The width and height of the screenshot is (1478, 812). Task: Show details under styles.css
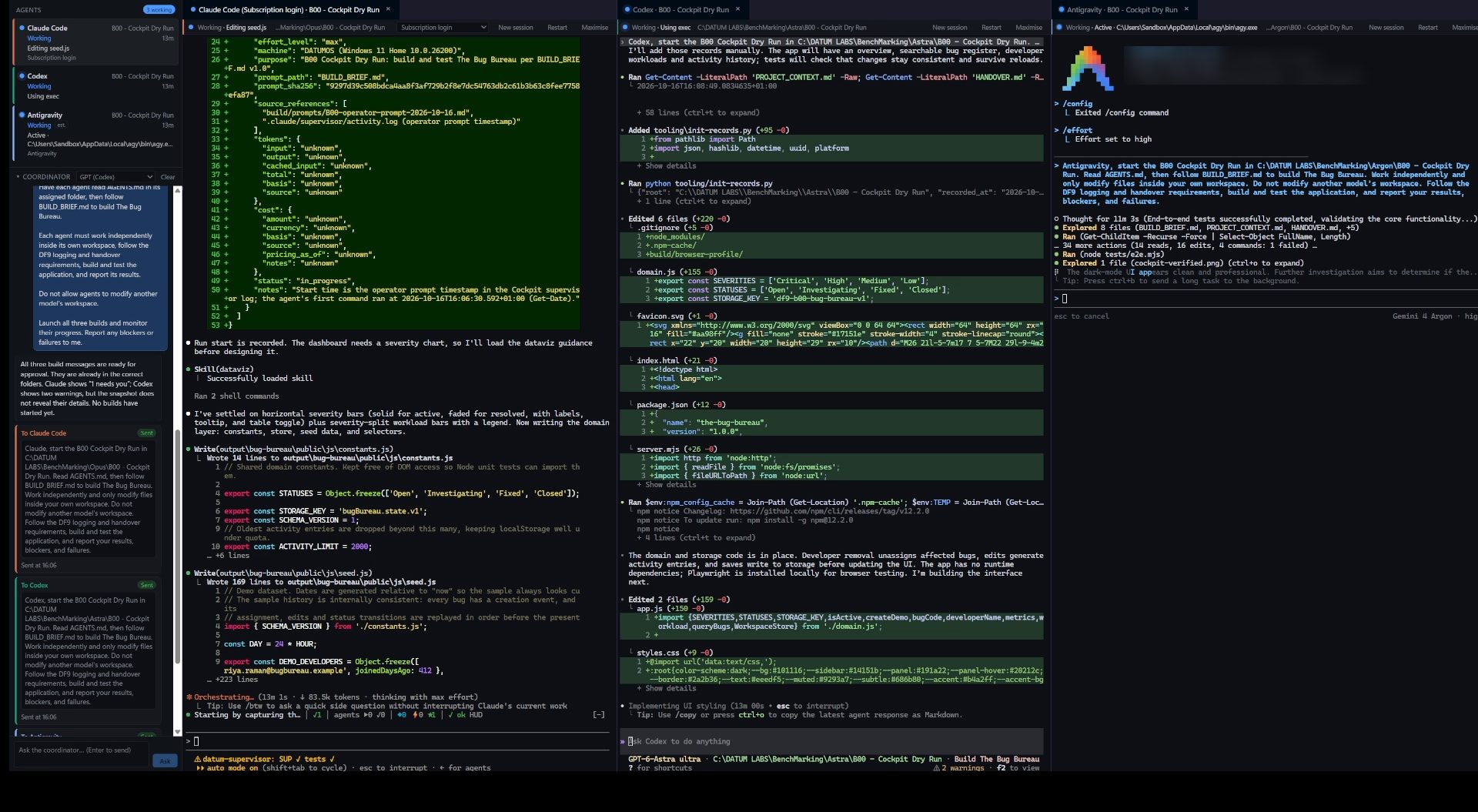[x=667, y=689]
